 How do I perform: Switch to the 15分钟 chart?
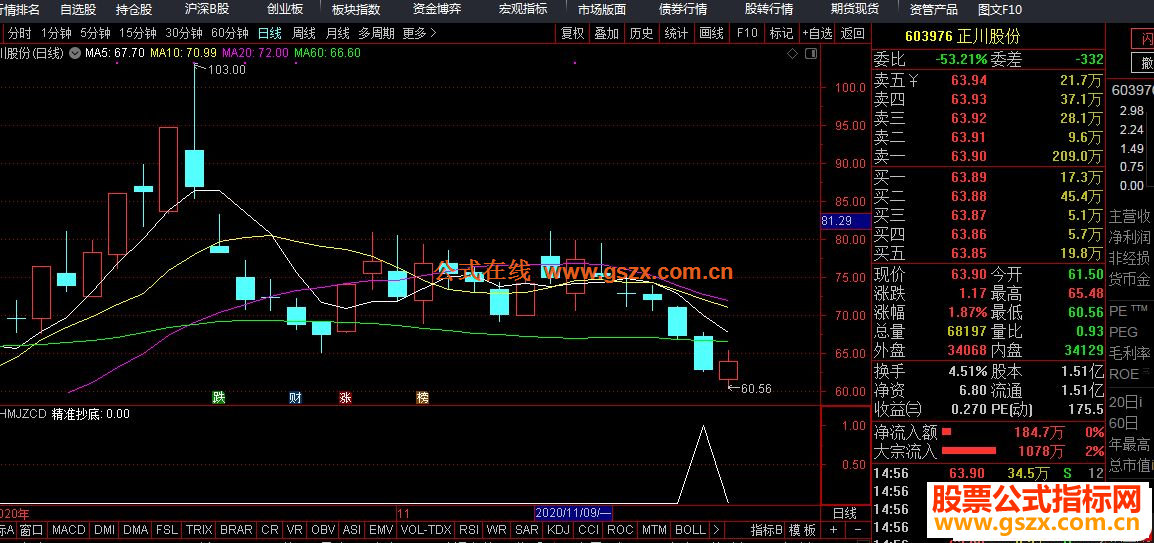pyautogui.click(x=138, y=33)
